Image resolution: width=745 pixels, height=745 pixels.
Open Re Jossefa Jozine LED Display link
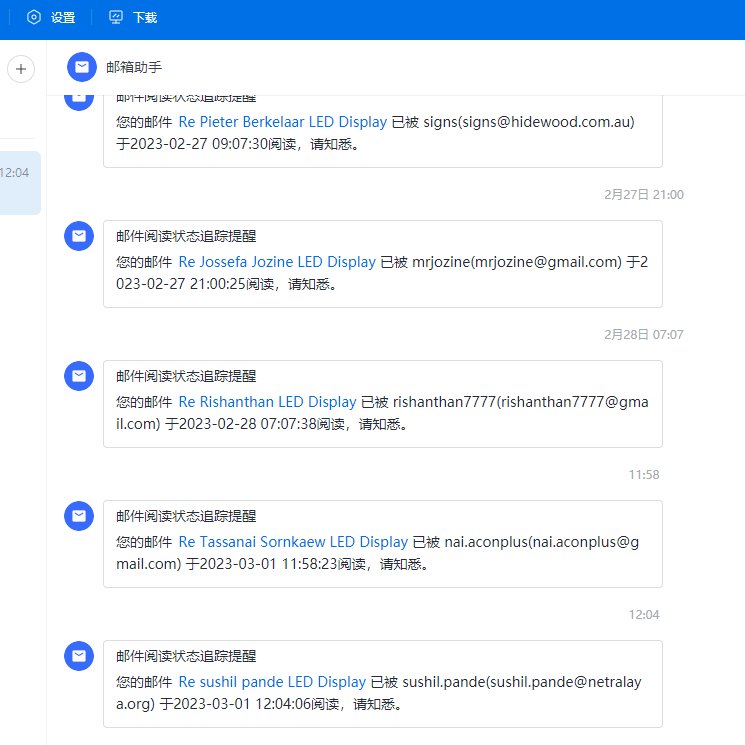click(x=277, y=262)
